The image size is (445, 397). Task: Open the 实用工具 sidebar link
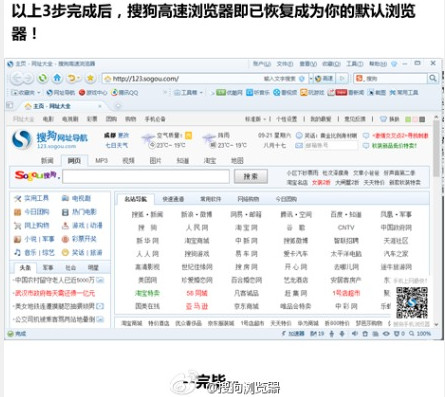(x=32, y=198)
